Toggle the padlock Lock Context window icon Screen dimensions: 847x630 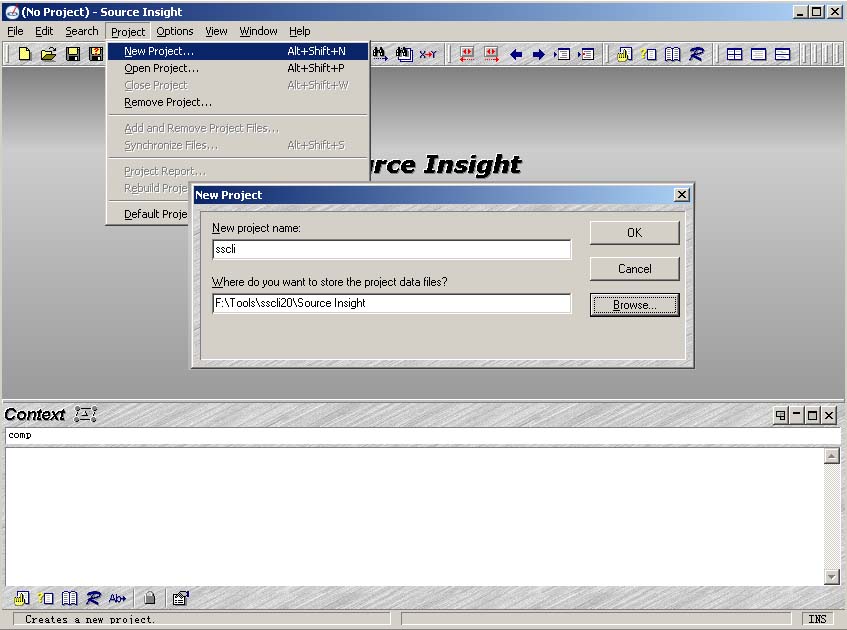(150, 598)
